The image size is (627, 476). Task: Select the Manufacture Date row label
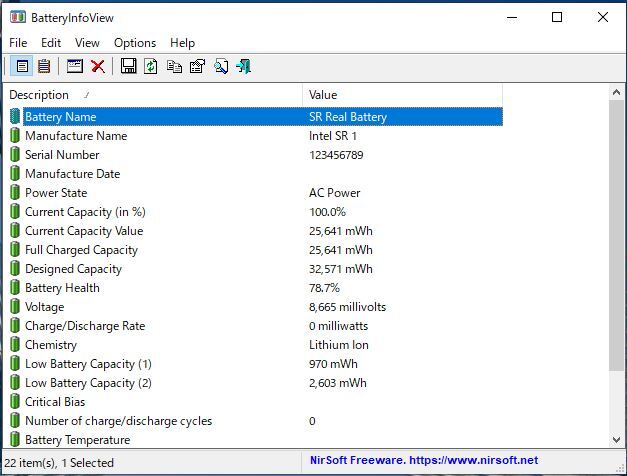point(72,174)
